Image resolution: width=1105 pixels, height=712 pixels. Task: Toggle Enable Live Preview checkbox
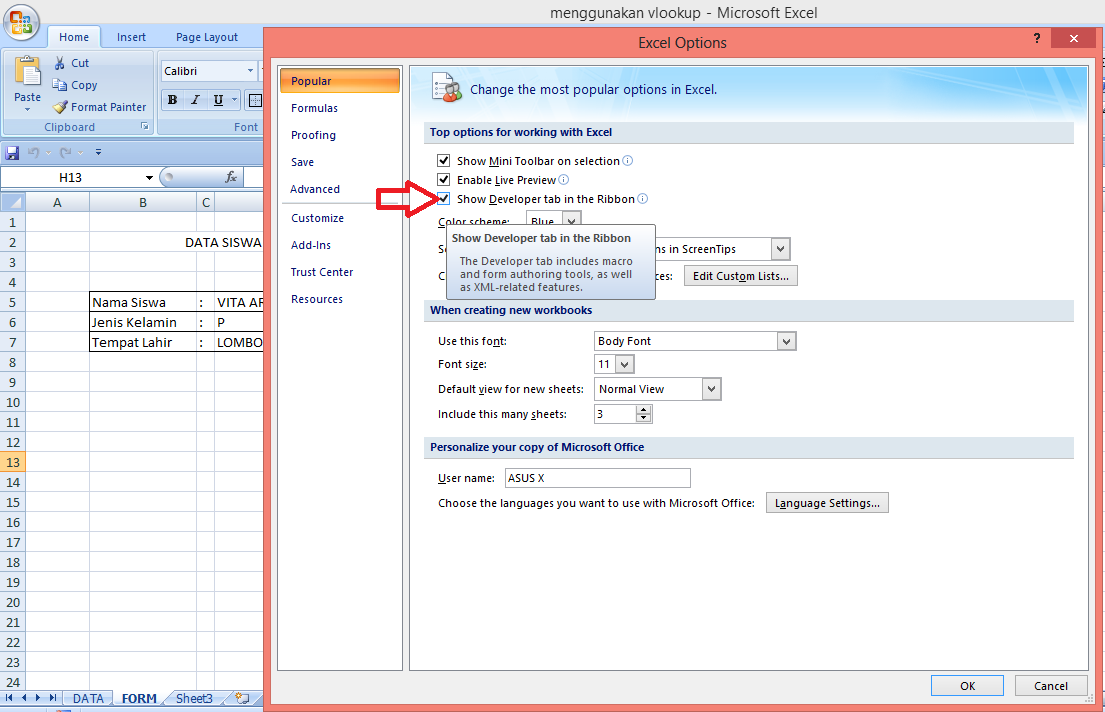point(443,180)
